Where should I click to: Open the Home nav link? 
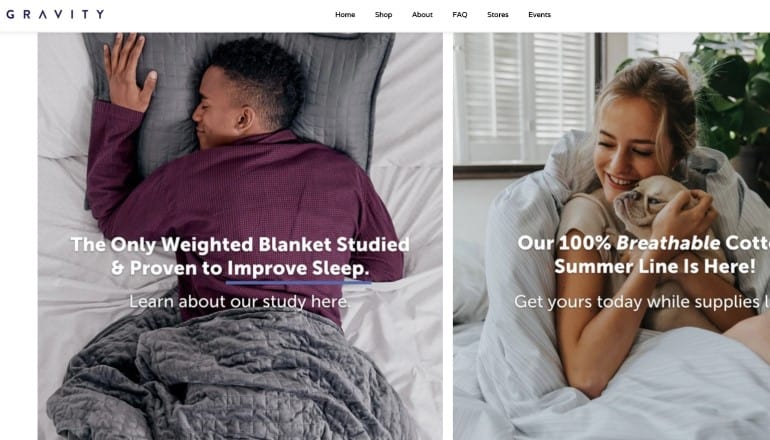(x=345, y=15)
